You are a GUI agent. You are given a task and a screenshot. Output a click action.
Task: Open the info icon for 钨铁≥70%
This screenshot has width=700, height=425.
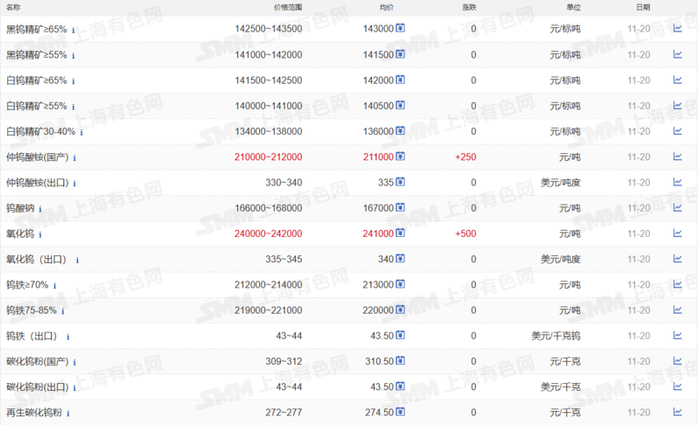point(55,286)
